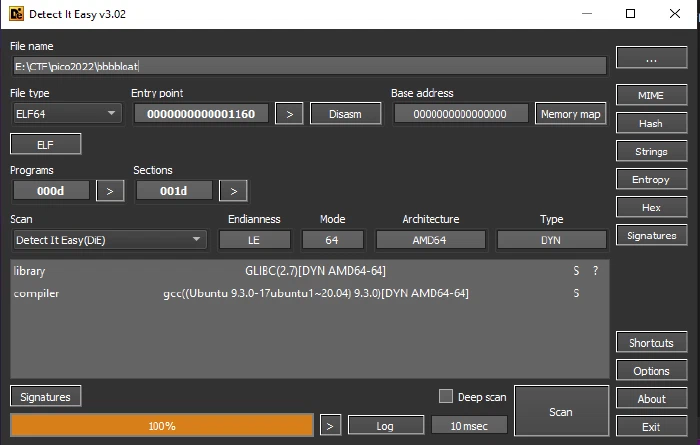Open the Memory map
700x445 pixels.
pos(571,114)
